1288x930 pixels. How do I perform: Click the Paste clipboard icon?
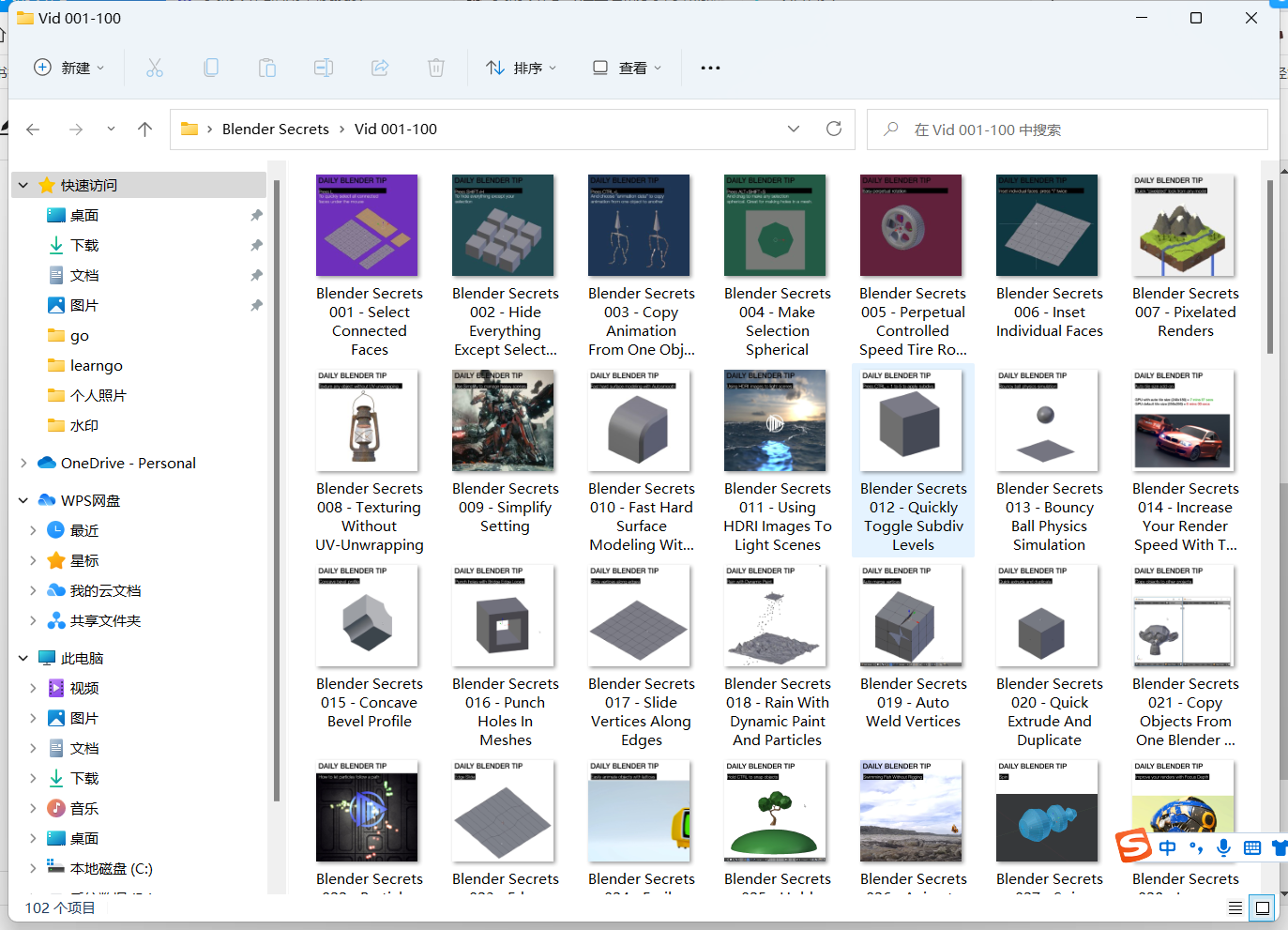[267, 68]
